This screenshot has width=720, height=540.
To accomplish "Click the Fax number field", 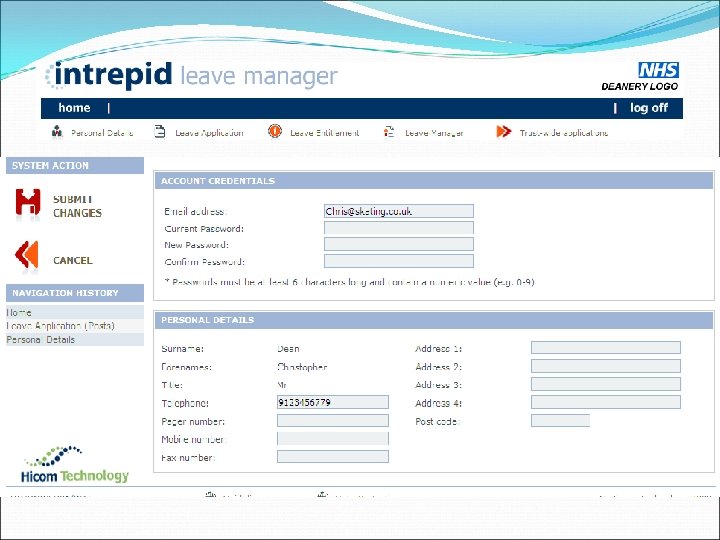I will point(333,456).
